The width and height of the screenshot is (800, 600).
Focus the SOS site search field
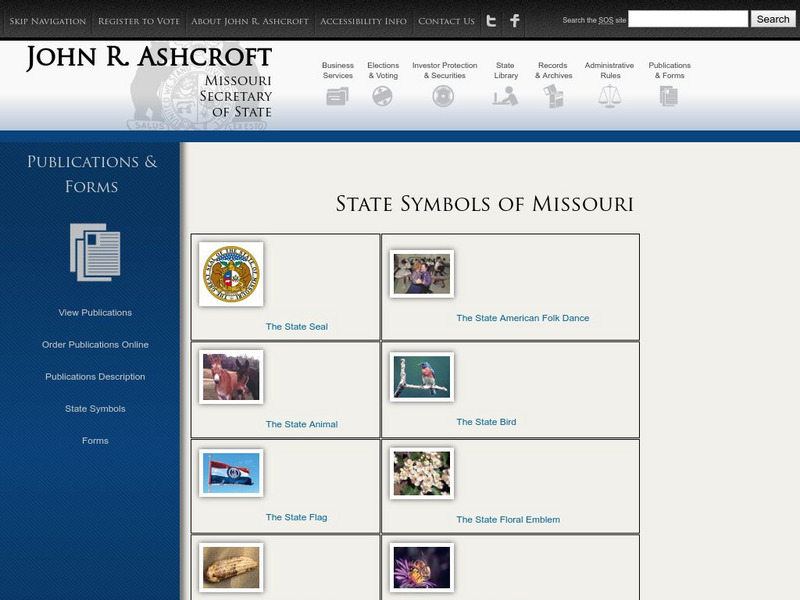tap(688, 19)
